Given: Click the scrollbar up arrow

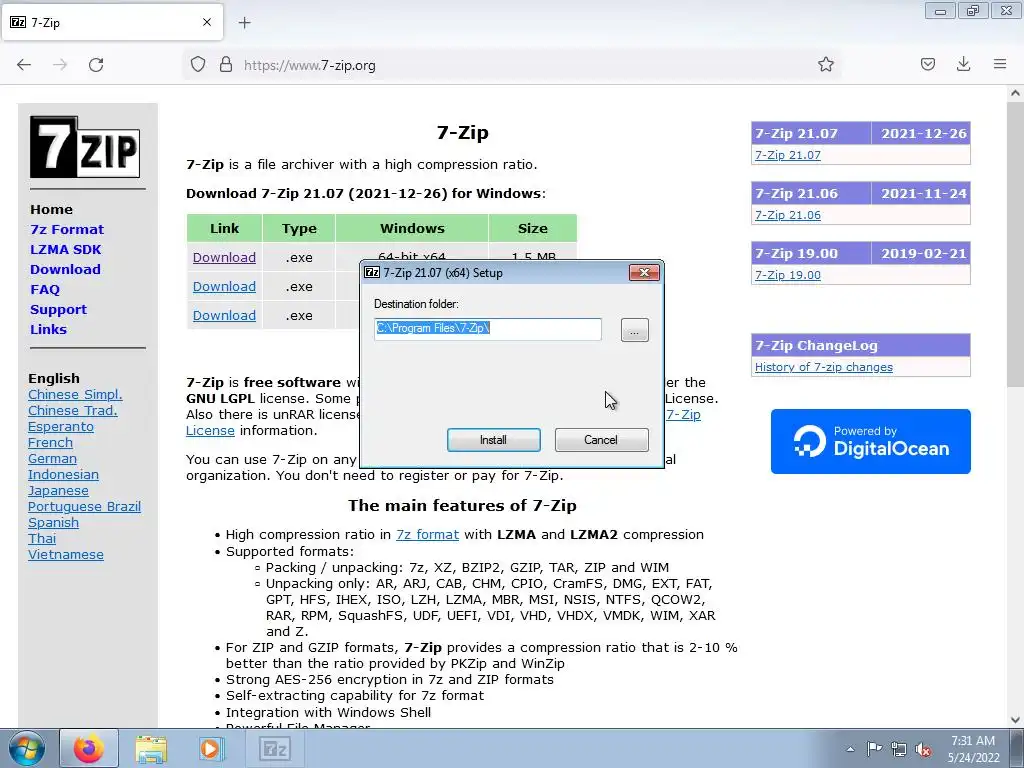Looking at the screenshot, I should click(1016, 93).
